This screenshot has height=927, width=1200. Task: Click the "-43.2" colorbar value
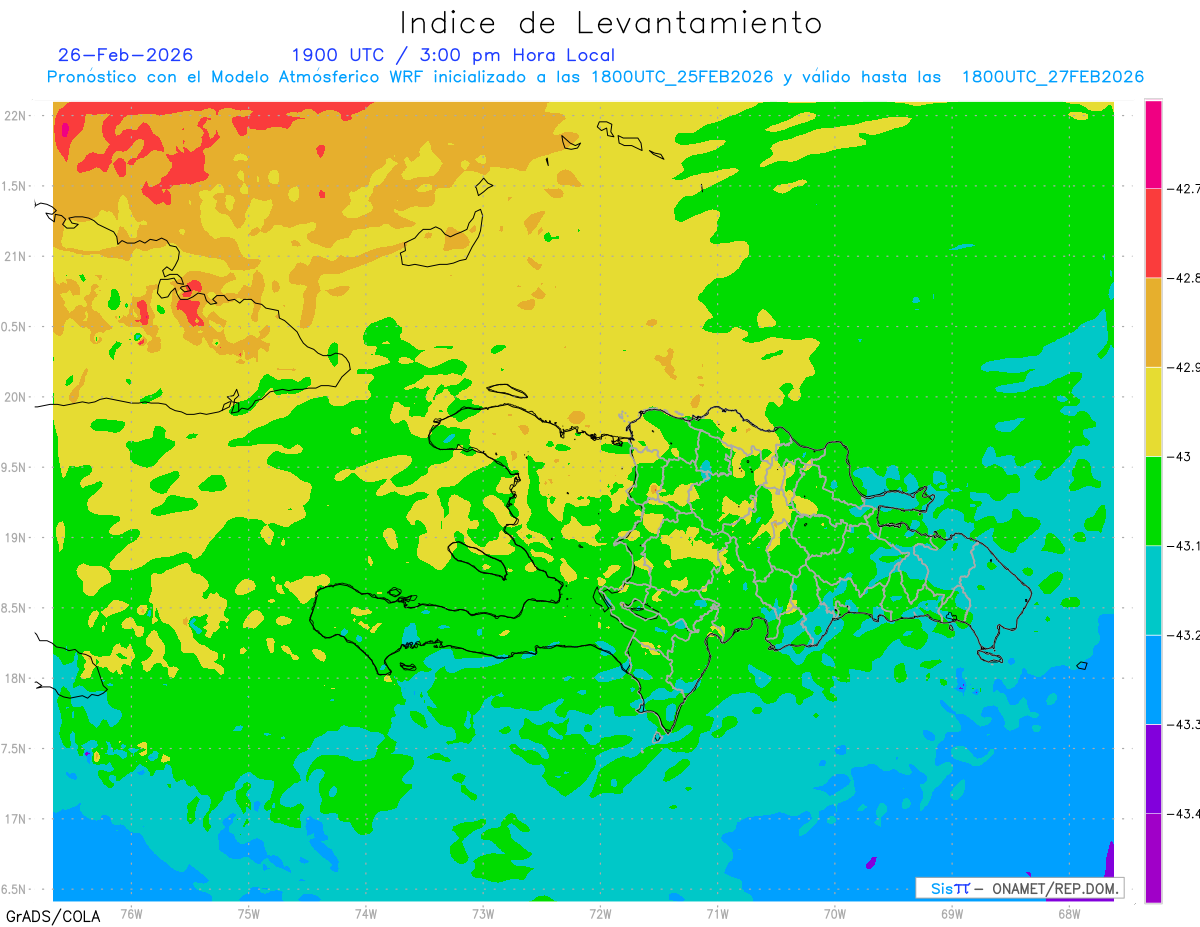(1184, 635)
